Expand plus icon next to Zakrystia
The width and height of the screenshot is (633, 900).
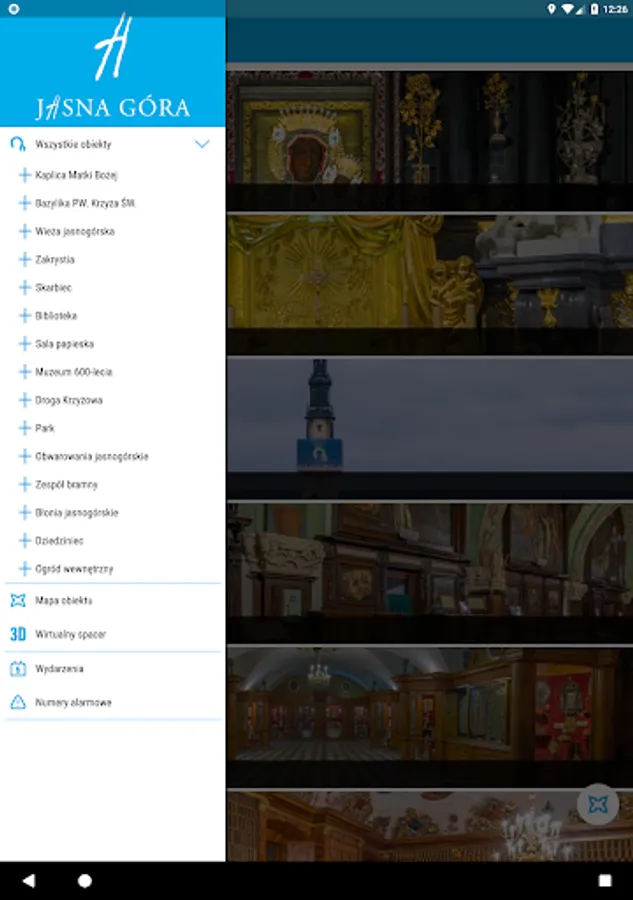[25, 259]
